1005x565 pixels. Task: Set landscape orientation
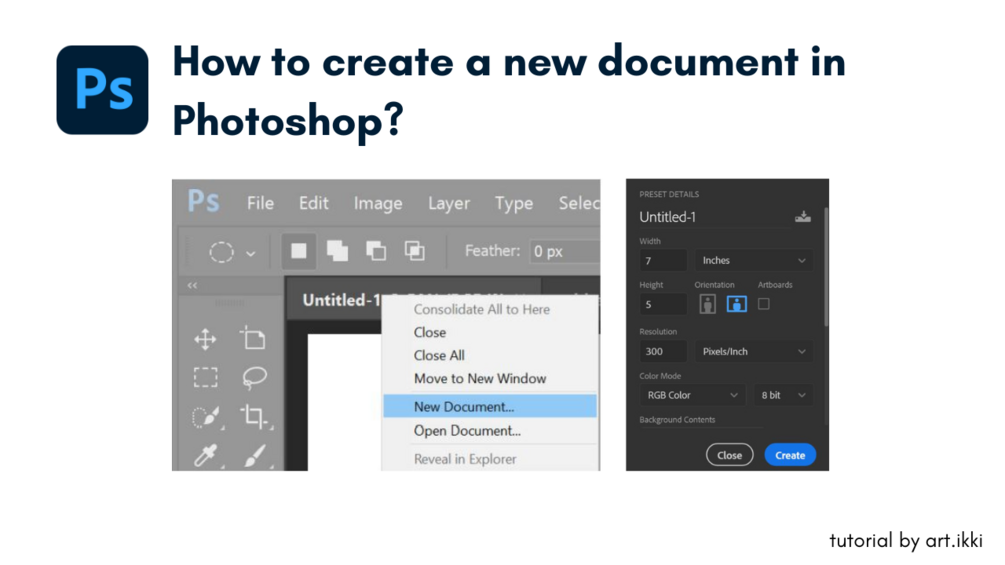coord(736,304)
